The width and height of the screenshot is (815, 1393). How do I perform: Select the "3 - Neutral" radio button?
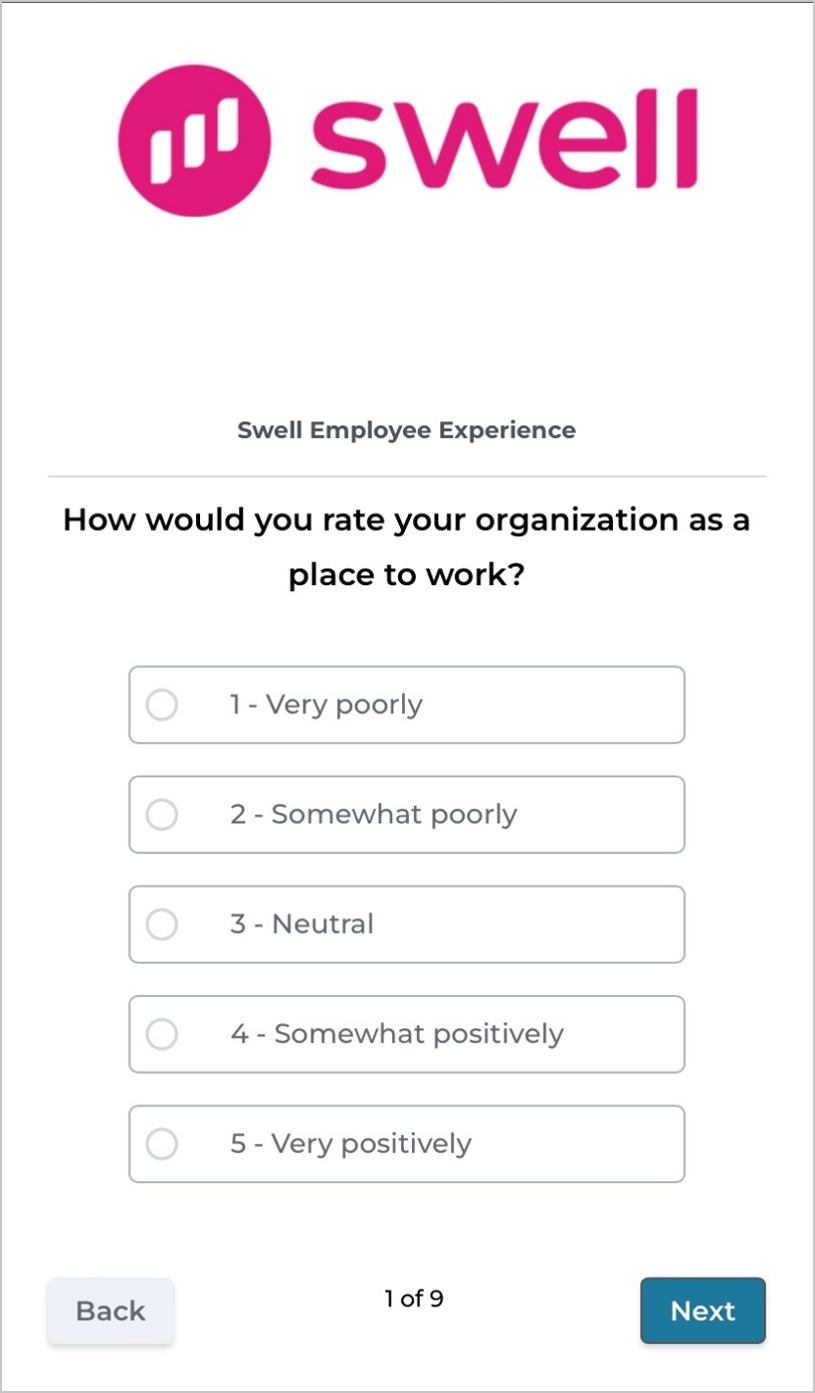point(161,924)
